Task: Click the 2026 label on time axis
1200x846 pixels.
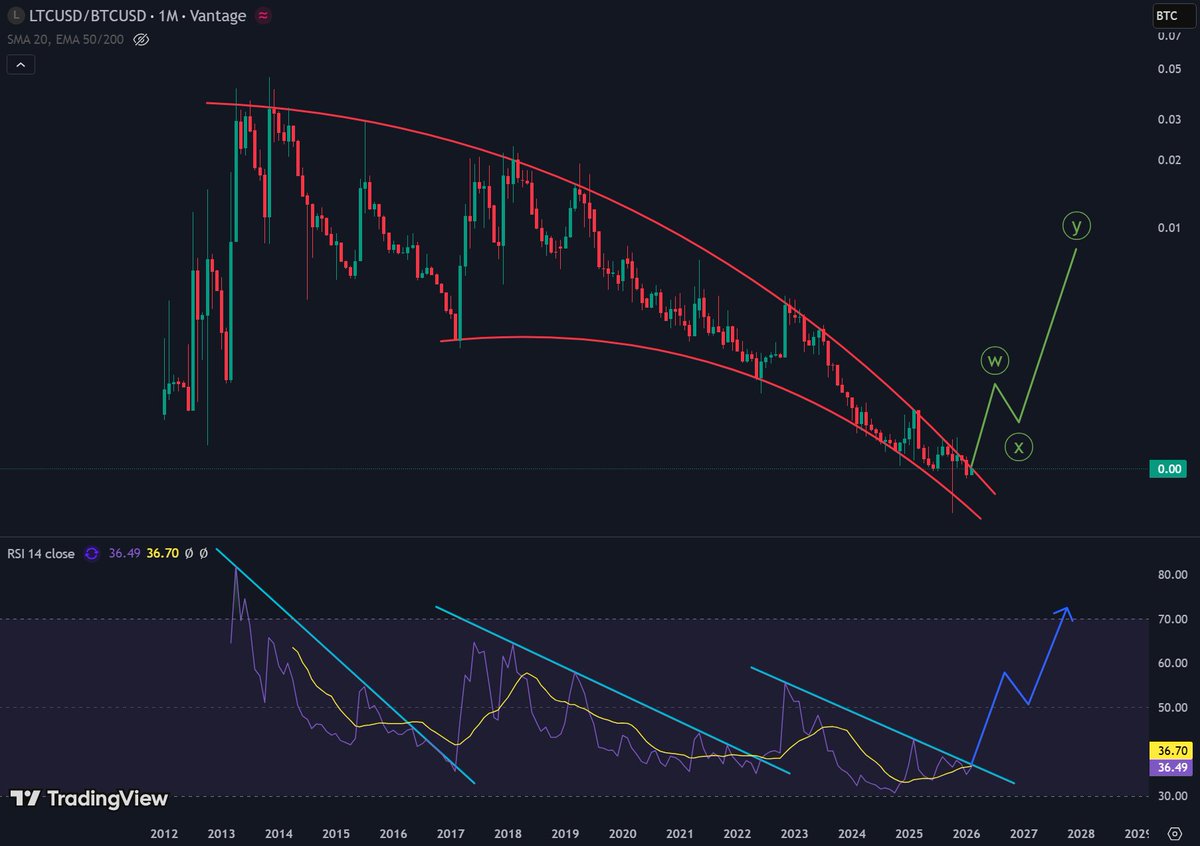Action: [966, 833]
